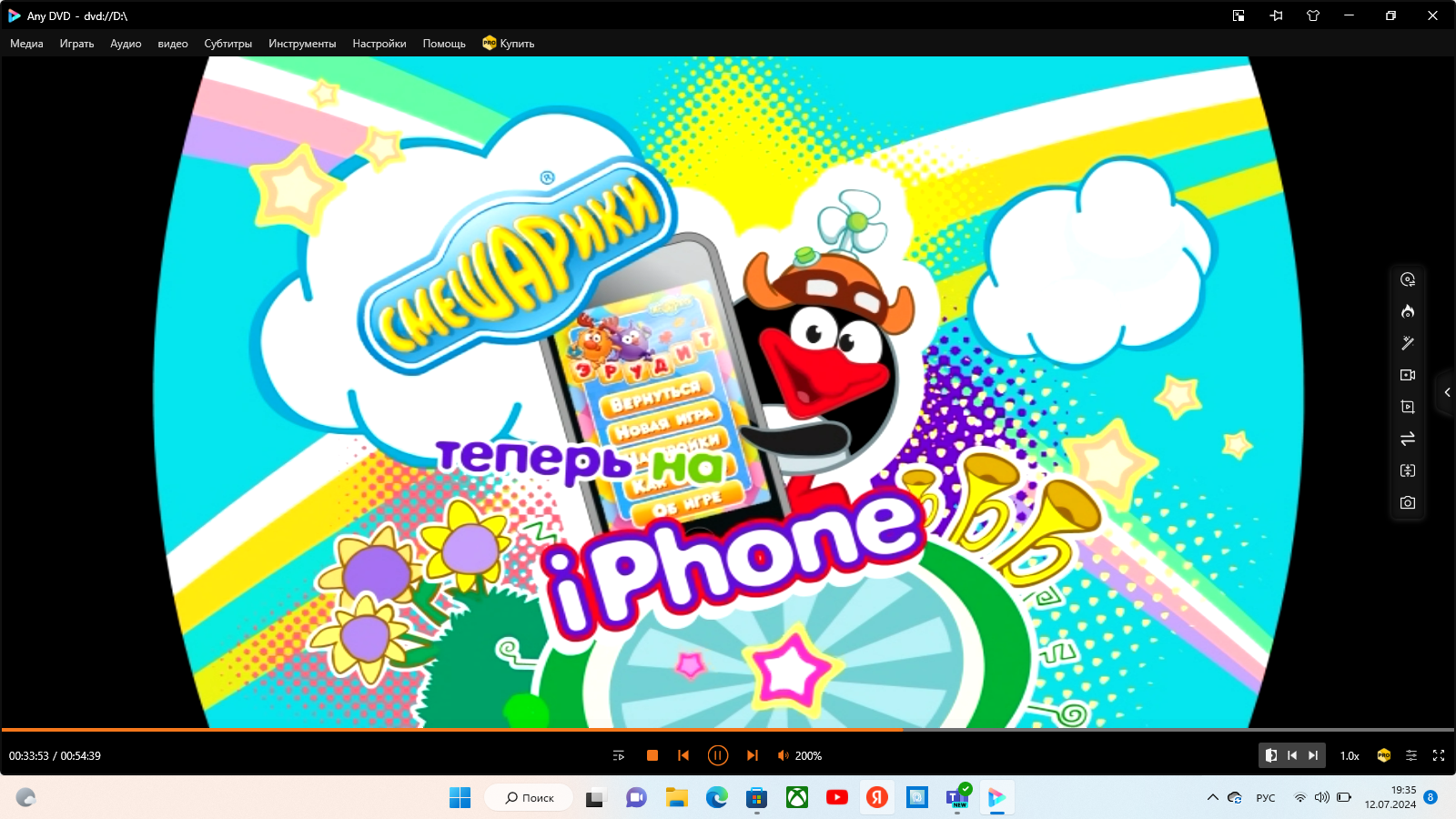
Task: Switch the РУС input language
Action: (x=1266, y=798)
